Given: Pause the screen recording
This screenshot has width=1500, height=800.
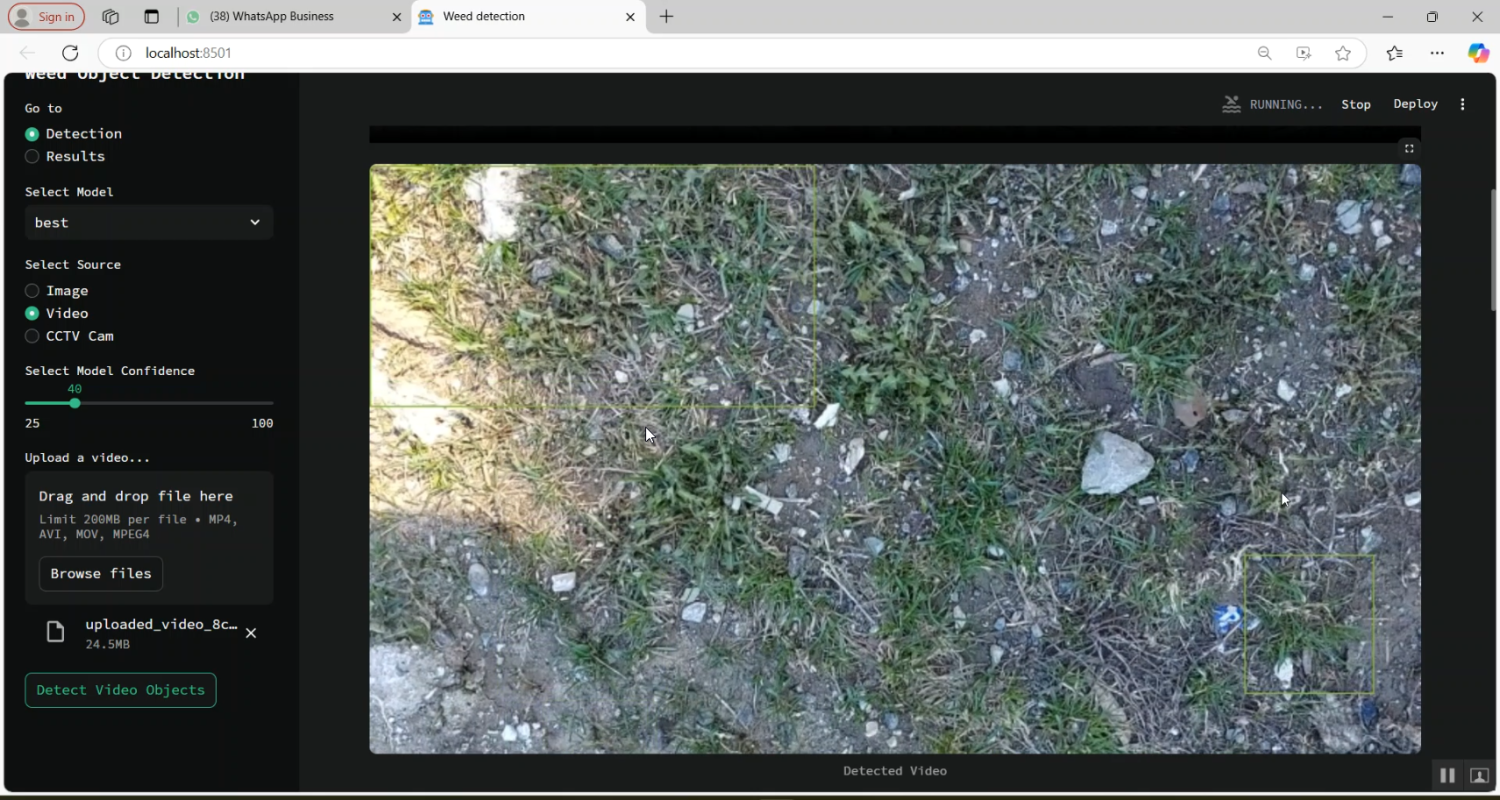Looking at the screenshot, I should (1447, 775).
